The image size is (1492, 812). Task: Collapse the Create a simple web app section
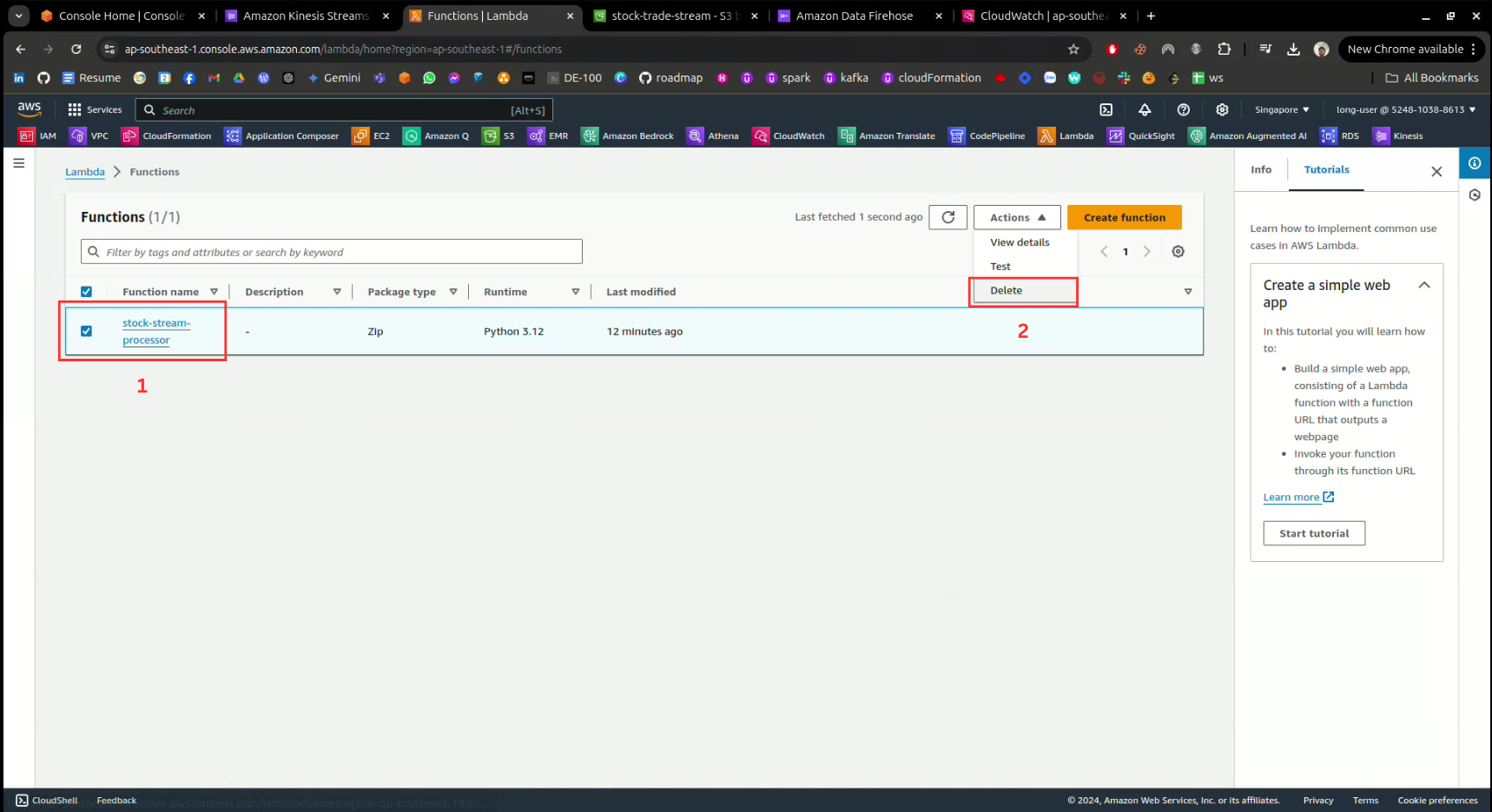(x=1423, y=286)
